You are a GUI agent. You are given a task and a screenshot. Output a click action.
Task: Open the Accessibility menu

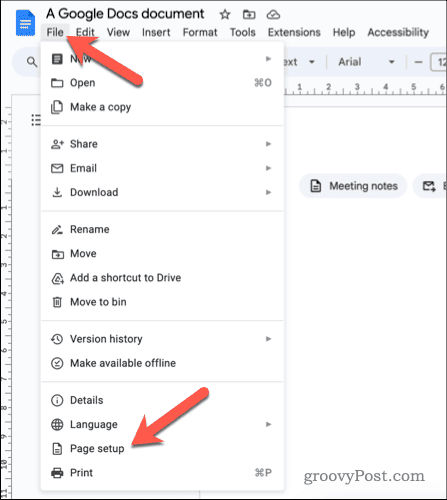398,32
